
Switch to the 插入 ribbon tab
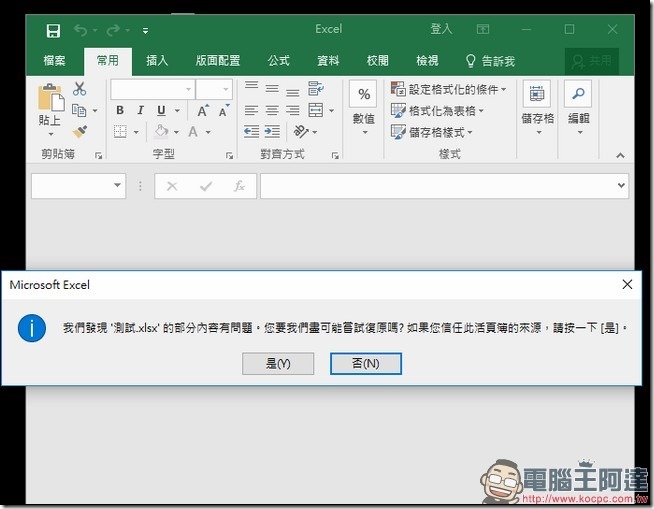[x=157, y=61]
